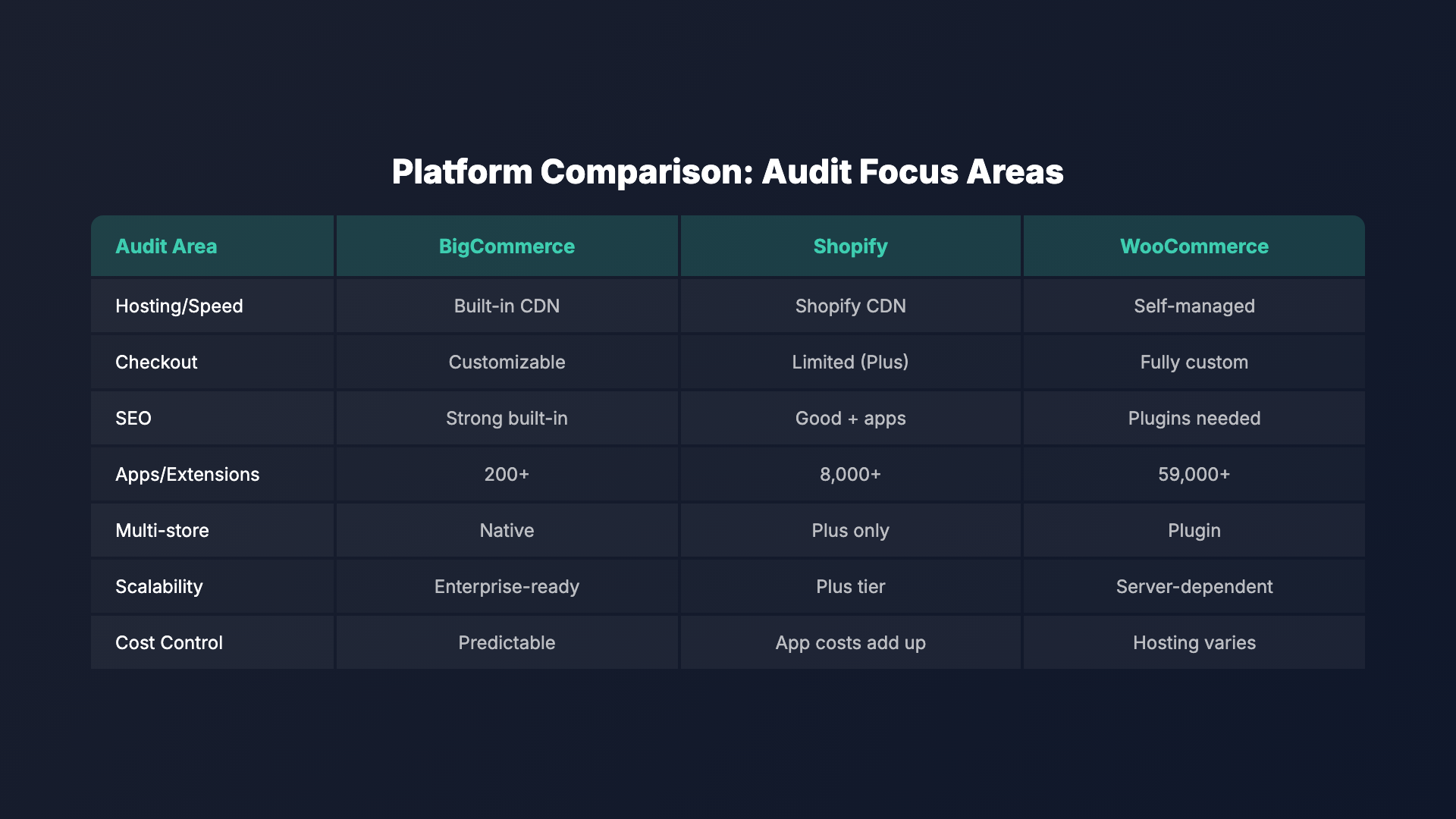Select the Shopify column header
This screenshot has height=819, width=1456.
[x=850, y=246]
